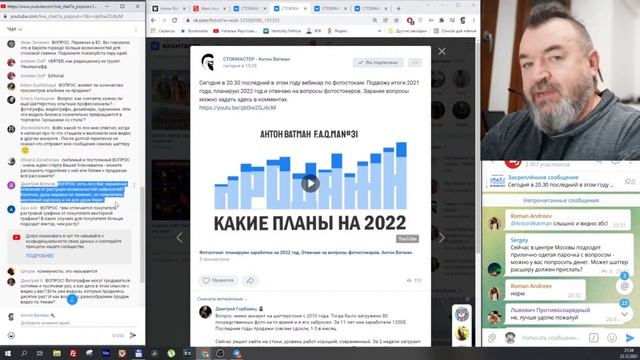Bookmark the page with the star icon

(x=396, y=20)
